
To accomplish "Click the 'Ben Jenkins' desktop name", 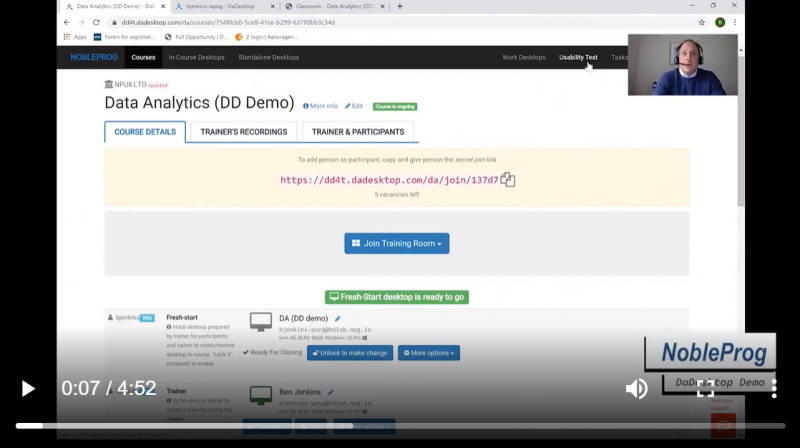I will [x=300, y=392].
